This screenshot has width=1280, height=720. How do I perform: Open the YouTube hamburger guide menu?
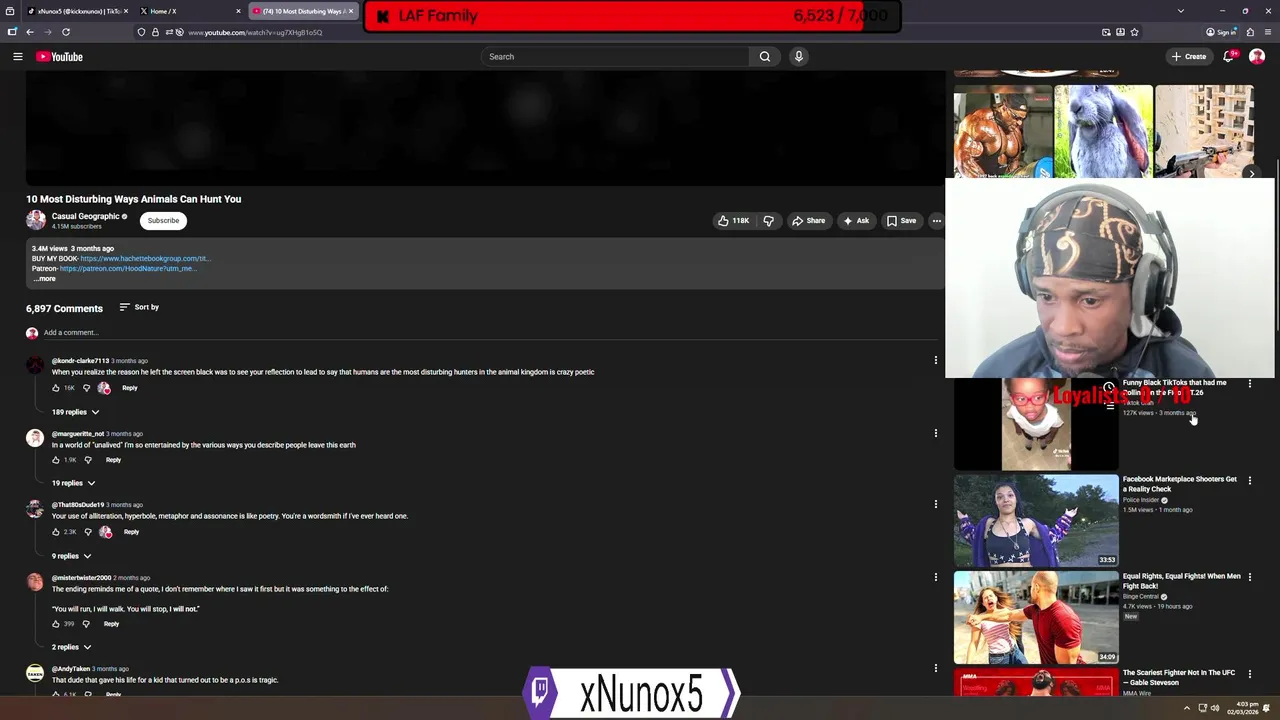17,57
